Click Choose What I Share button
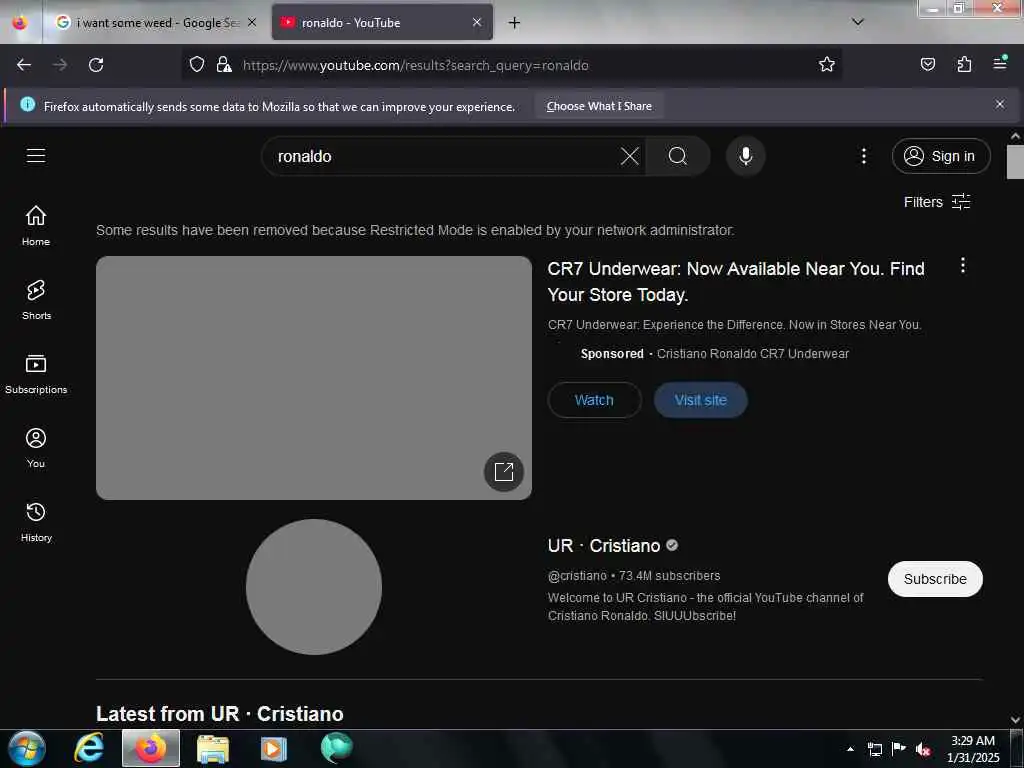Screen dimensions: 1024x768 point(599,106)
